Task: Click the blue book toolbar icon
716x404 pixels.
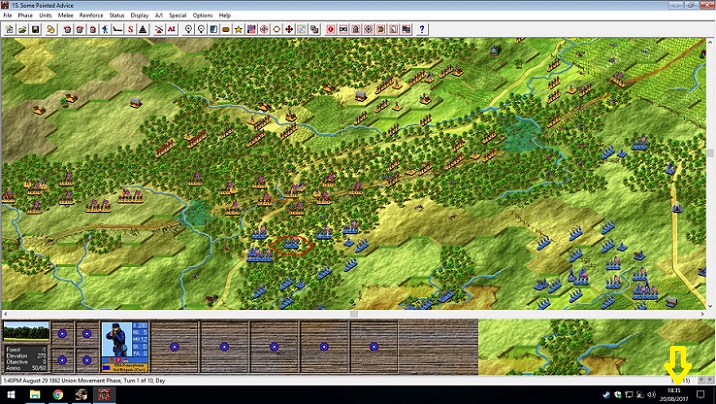Action: 213,30
